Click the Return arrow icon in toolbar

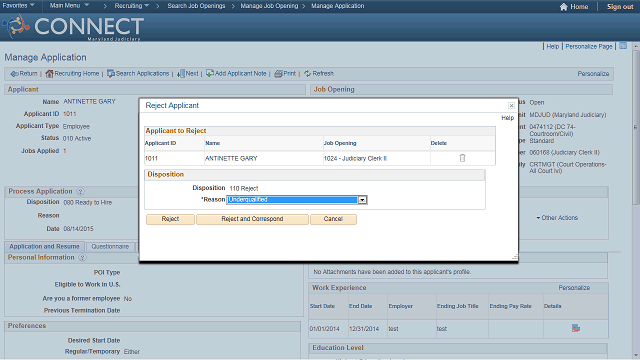14,74
